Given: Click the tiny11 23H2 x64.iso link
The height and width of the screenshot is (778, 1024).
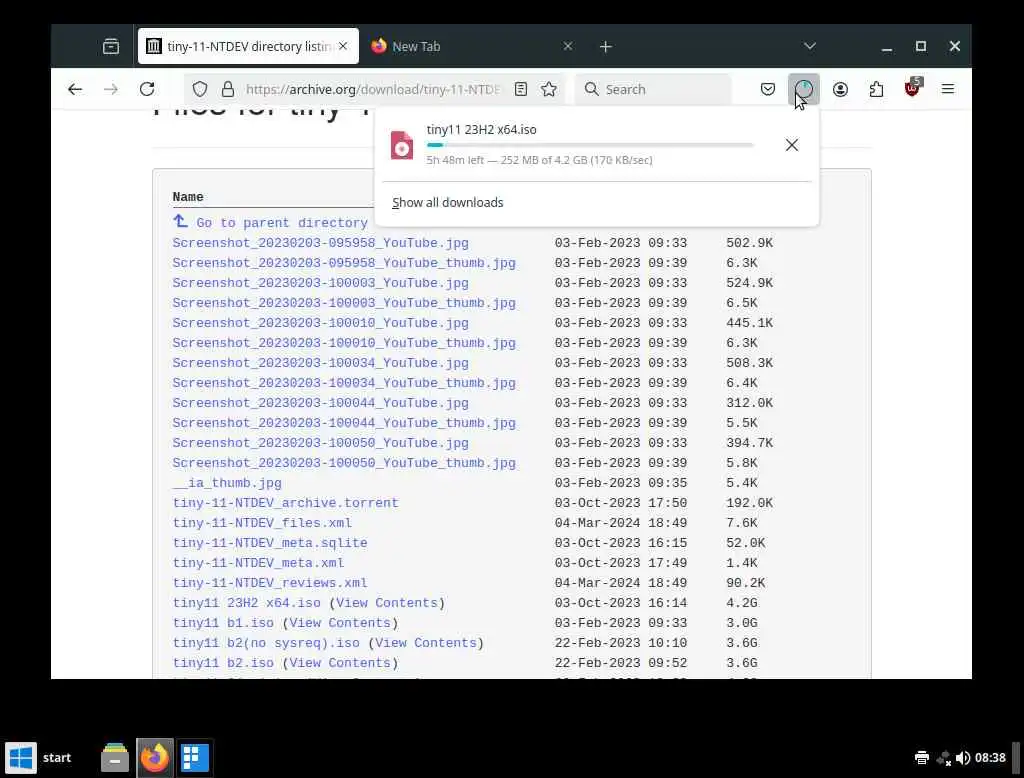Looking at the screenshot, I should pos(247,603).
